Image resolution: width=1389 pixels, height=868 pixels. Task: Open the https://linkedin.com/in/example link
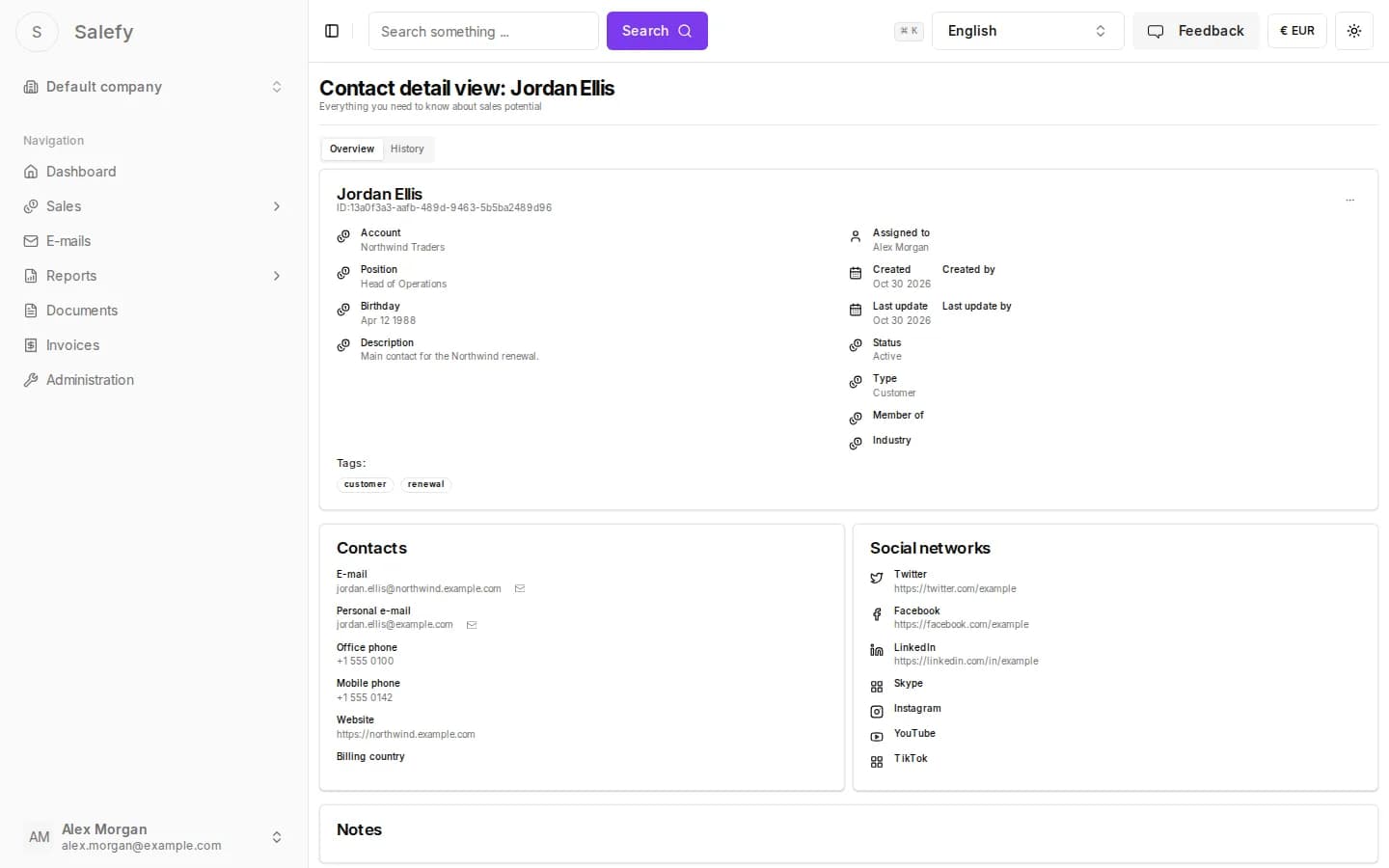[967, 662]
